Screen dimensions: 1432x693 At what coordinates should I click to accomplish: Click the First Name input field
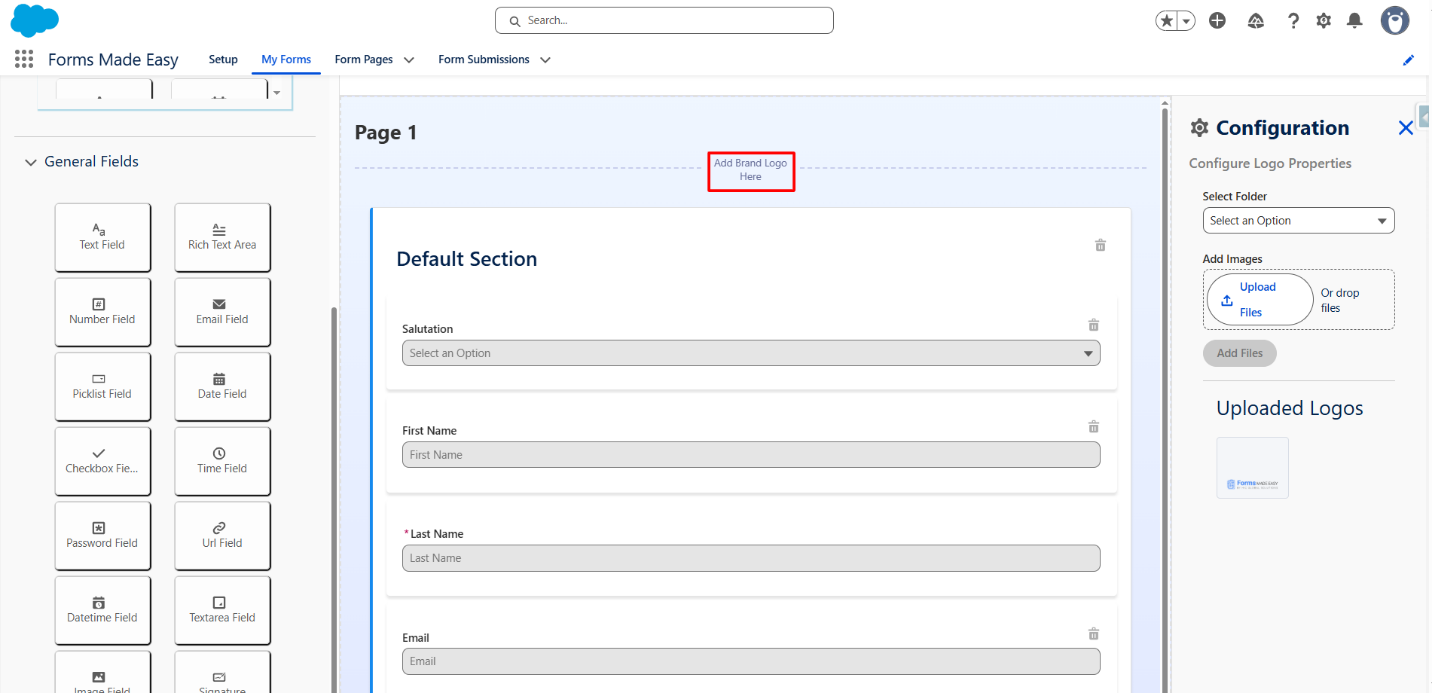750,455
